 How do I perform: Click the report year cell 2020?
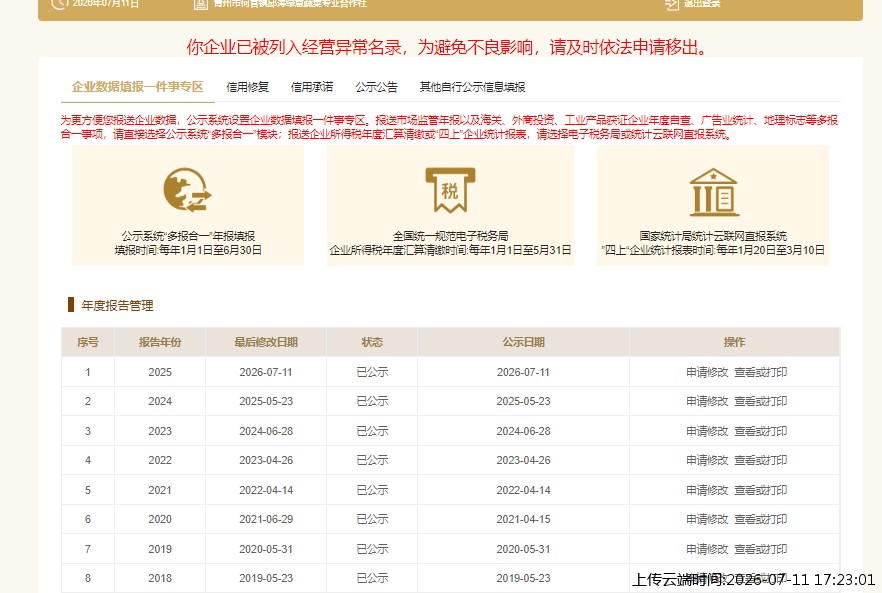click(x=160, y=519)
